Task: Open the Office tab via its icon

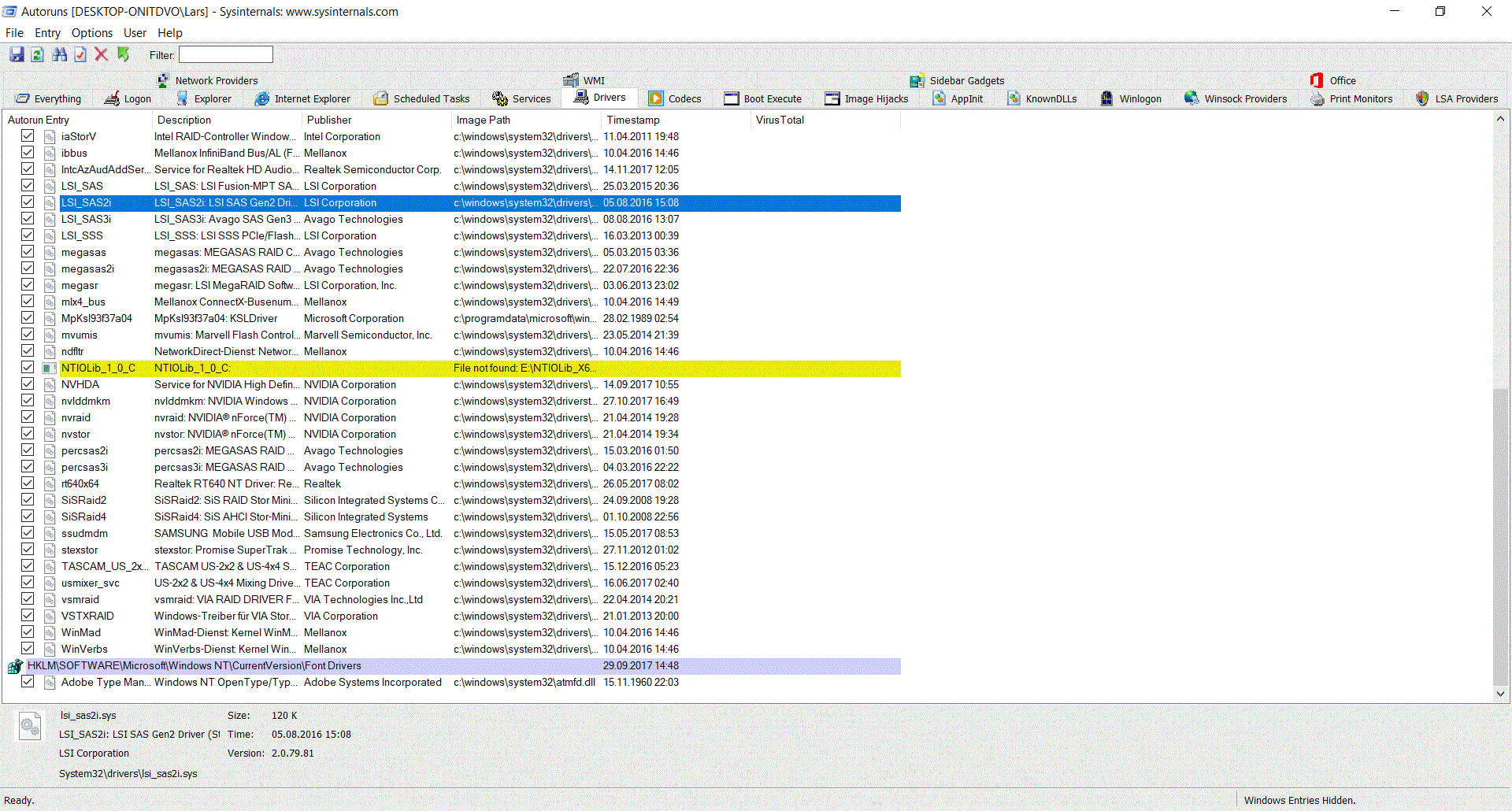Action: pos(1317,80)
